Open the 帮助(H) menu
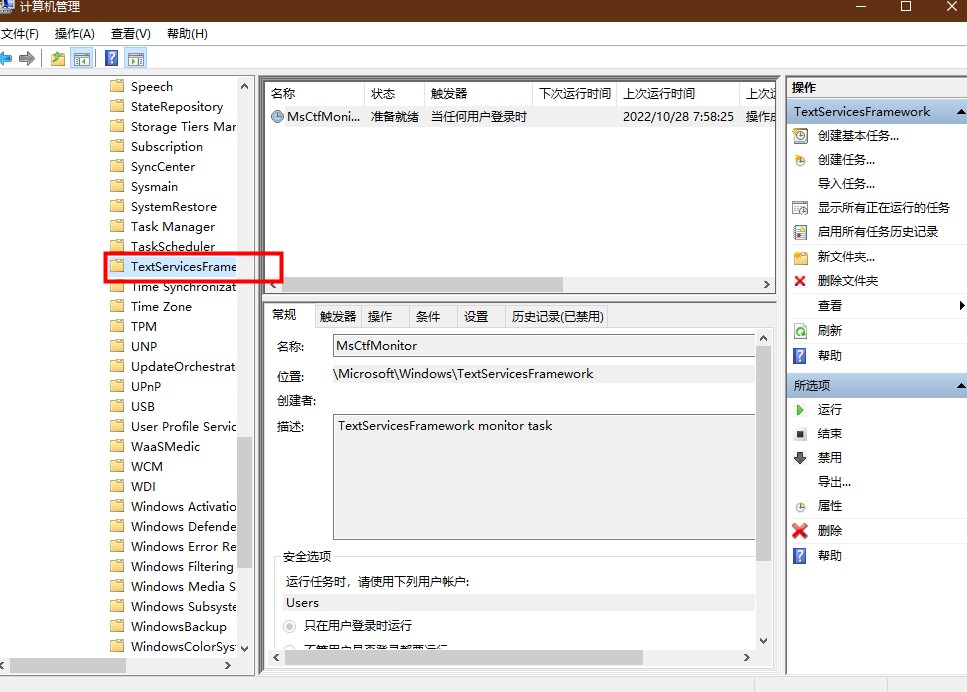 tap(187, 34)
